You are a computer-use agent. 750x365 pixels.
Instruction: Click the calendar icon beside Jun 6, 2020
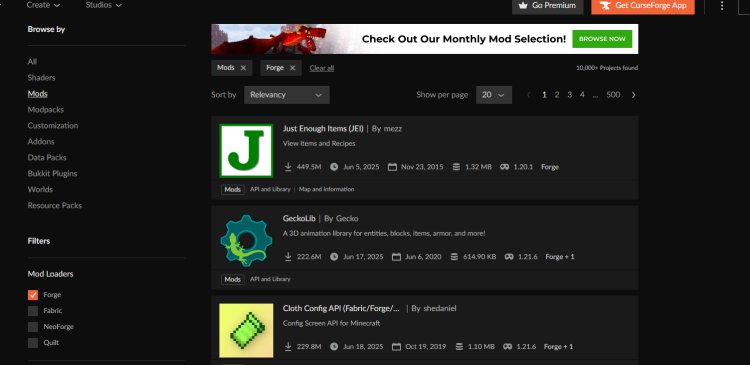point(396,257)
